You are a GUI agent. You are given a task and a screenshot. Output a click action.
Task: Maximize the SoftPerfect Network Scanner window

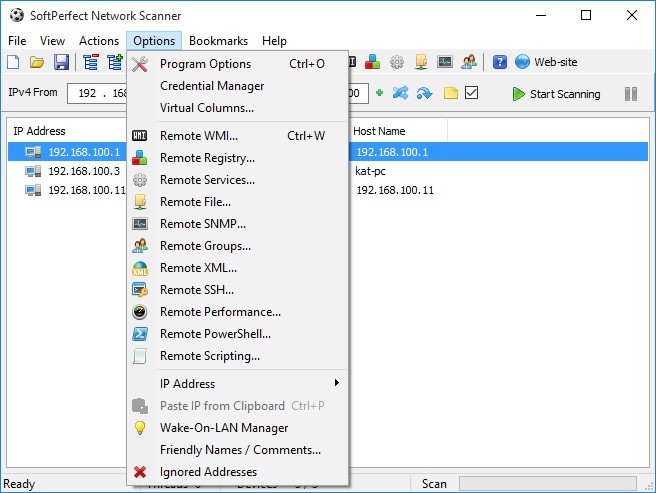(586, 15)
